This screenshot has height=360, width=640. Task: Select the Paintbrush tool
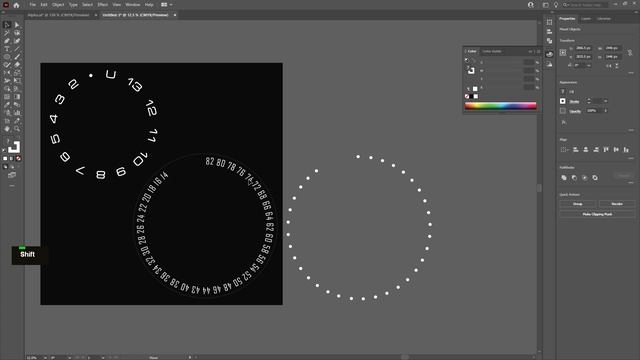click(x=17, y=57)
